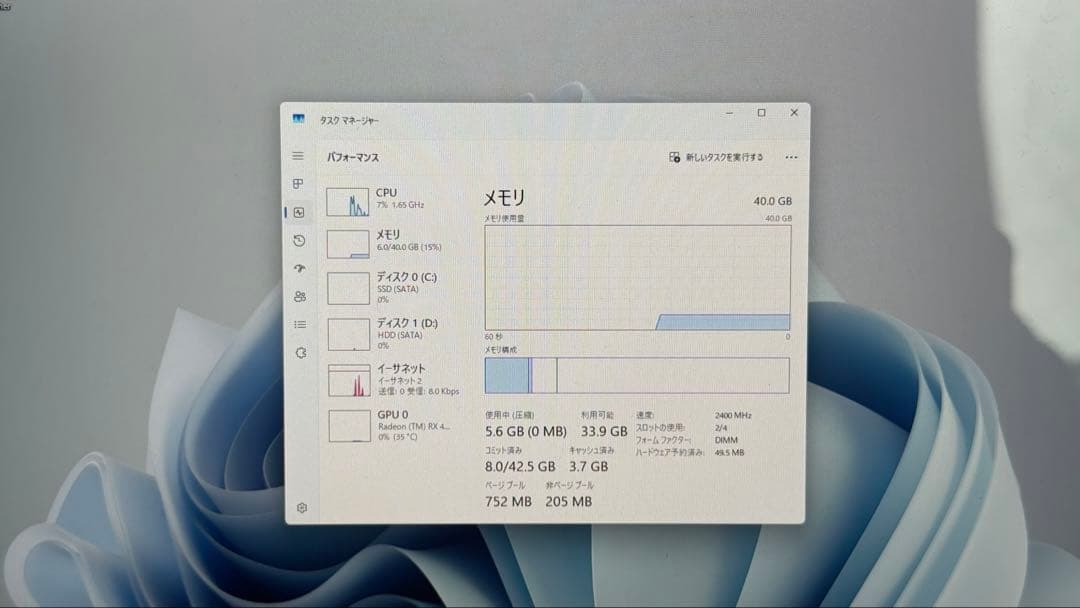Select CPU in the performance list
Screen dimensions: 1080x608
point(390,200)
